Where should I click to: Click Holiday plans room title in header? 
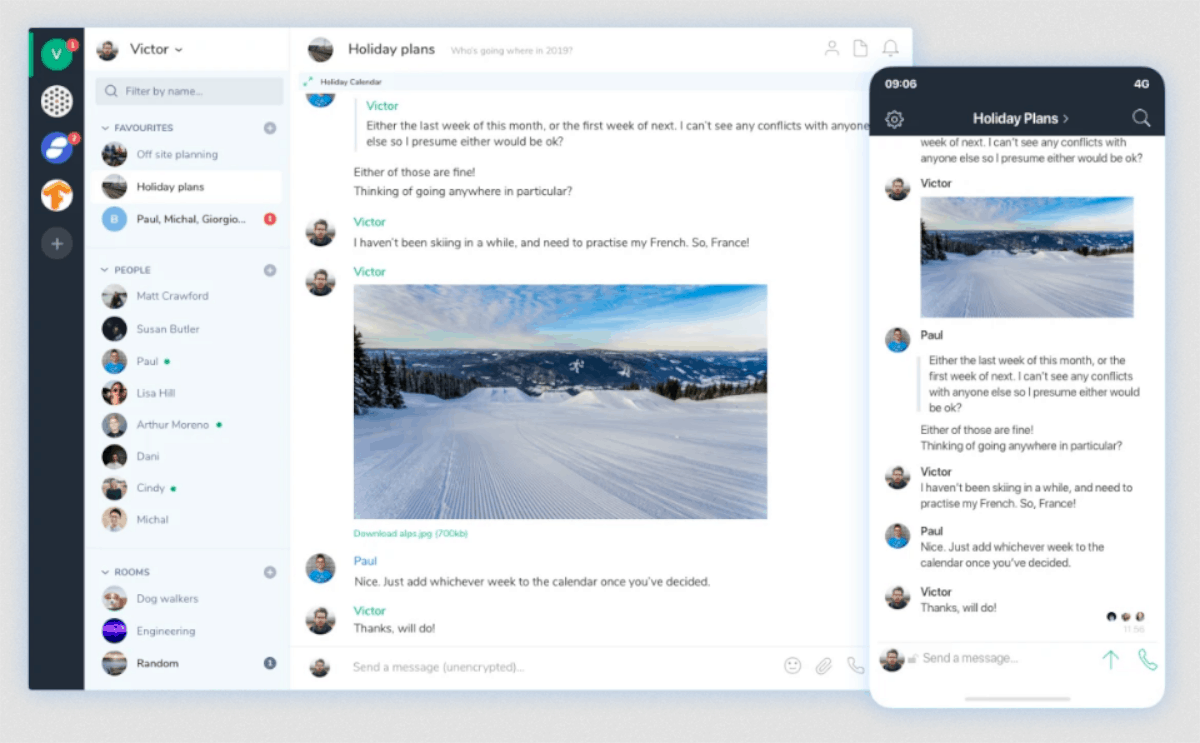[391, 49]
